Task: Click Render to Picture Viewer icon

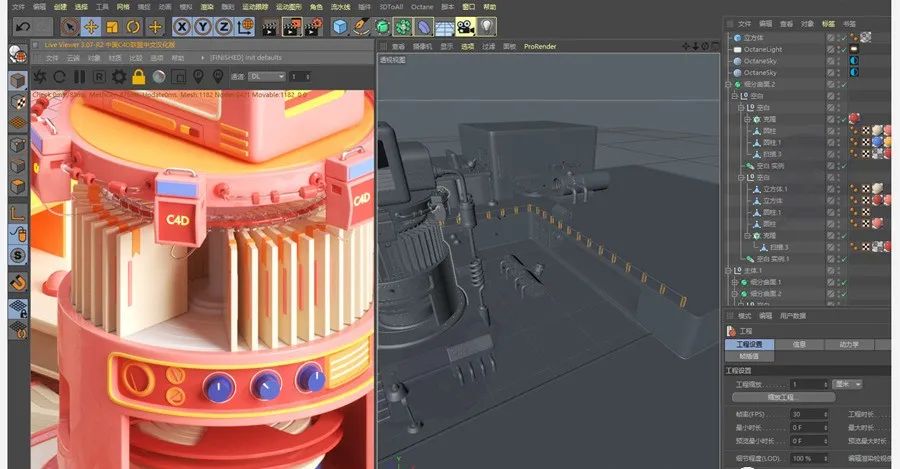Action: 292,27
